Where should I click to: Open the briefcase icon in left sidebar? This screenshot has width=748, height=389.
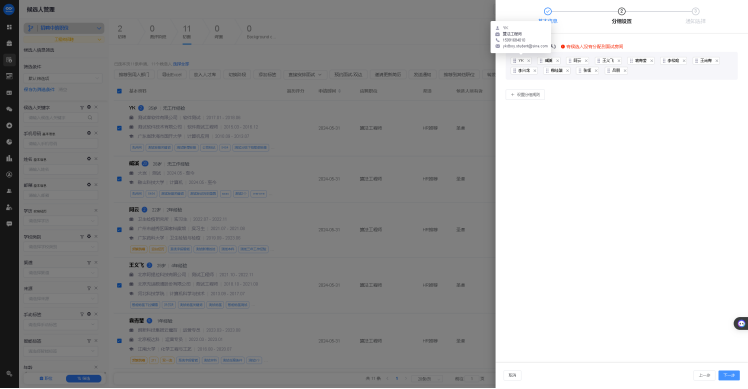pos(9,43)
